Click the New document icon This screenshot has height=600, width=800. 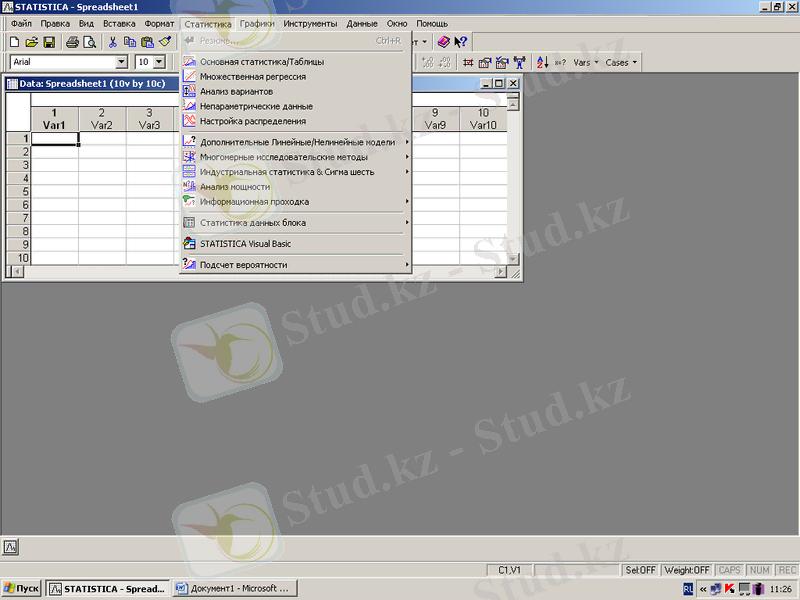16,42
